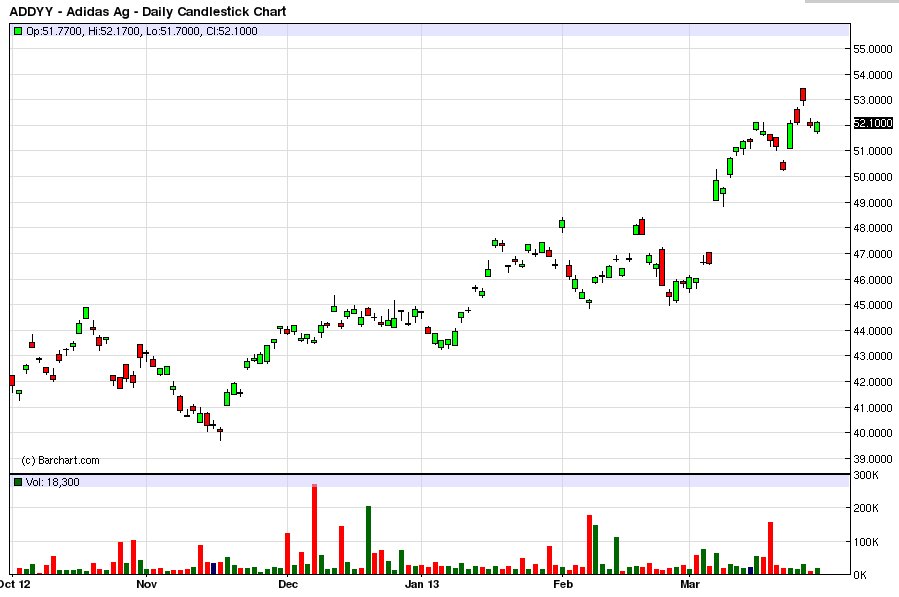Click the 55.0000 price axis label
899x597 pixels.
pyautogui.click(x=873, y=49)
